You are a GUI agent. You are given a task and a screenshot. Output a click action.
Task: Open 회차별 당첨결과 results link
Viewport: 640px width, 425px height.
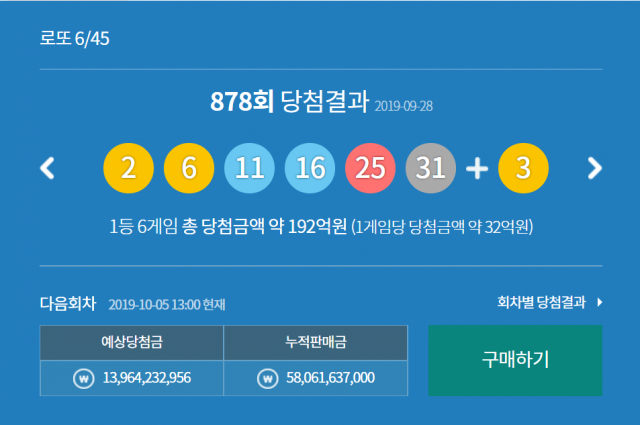(541, 302)
